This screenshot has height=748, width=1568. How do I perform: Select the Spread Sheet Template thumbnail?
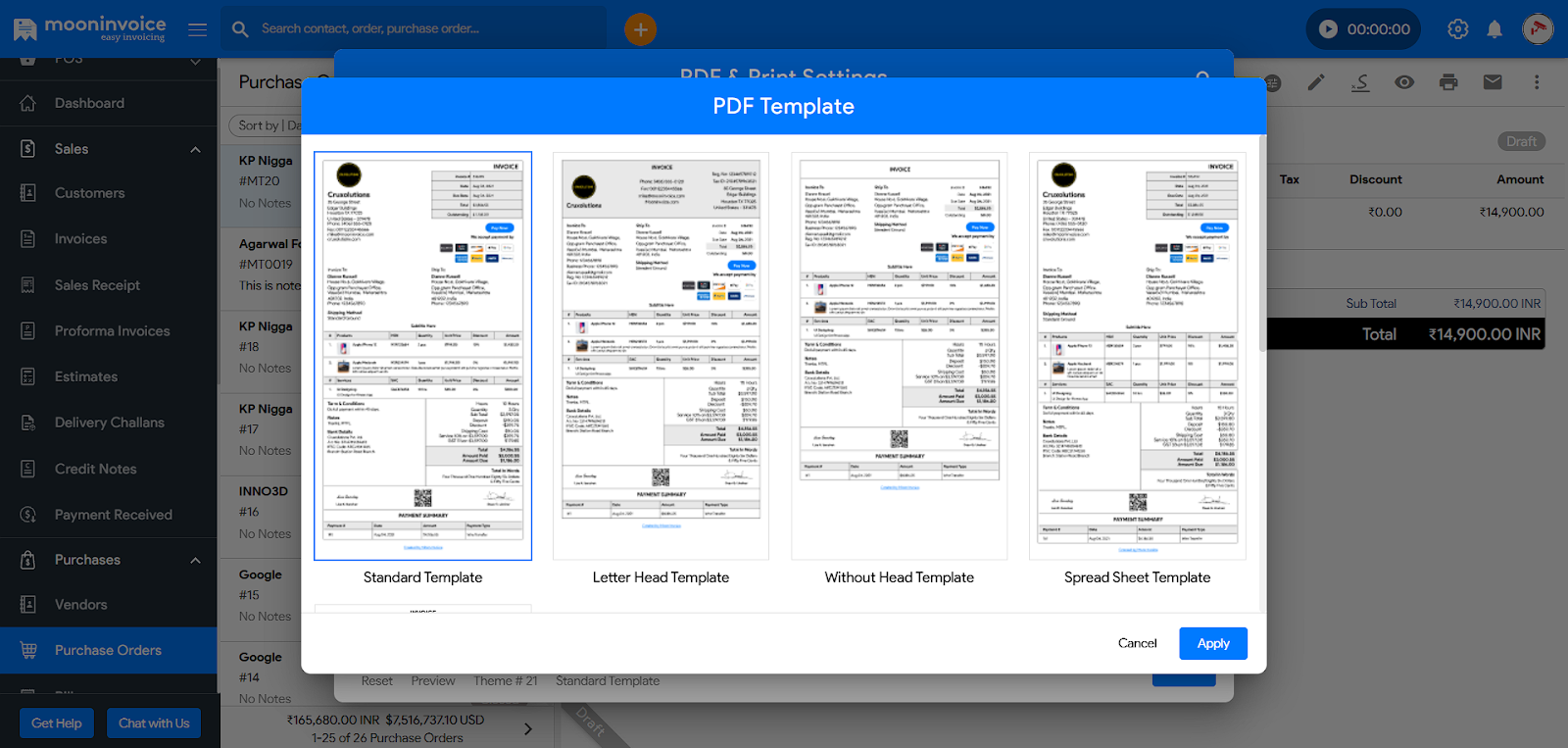[1137, 356]
